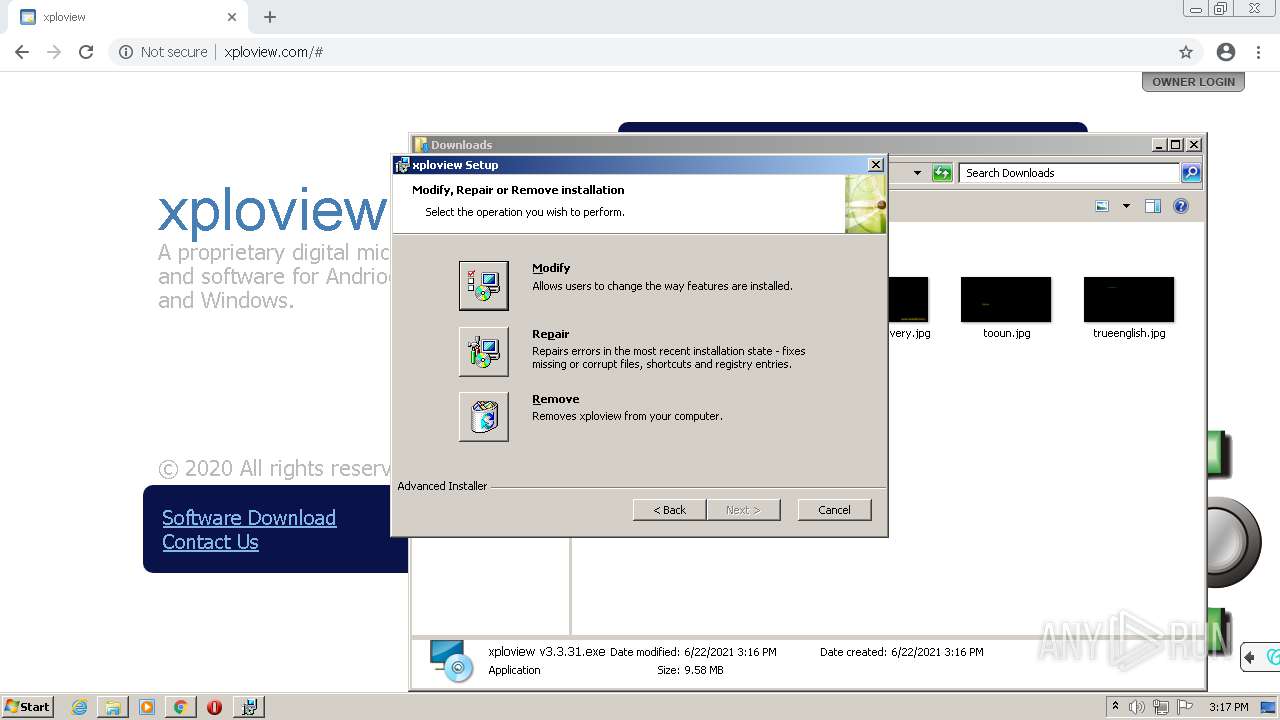Go back in Chrome
The height and width of the screenshot is (720, 1280).
click(x=21, y=52)
